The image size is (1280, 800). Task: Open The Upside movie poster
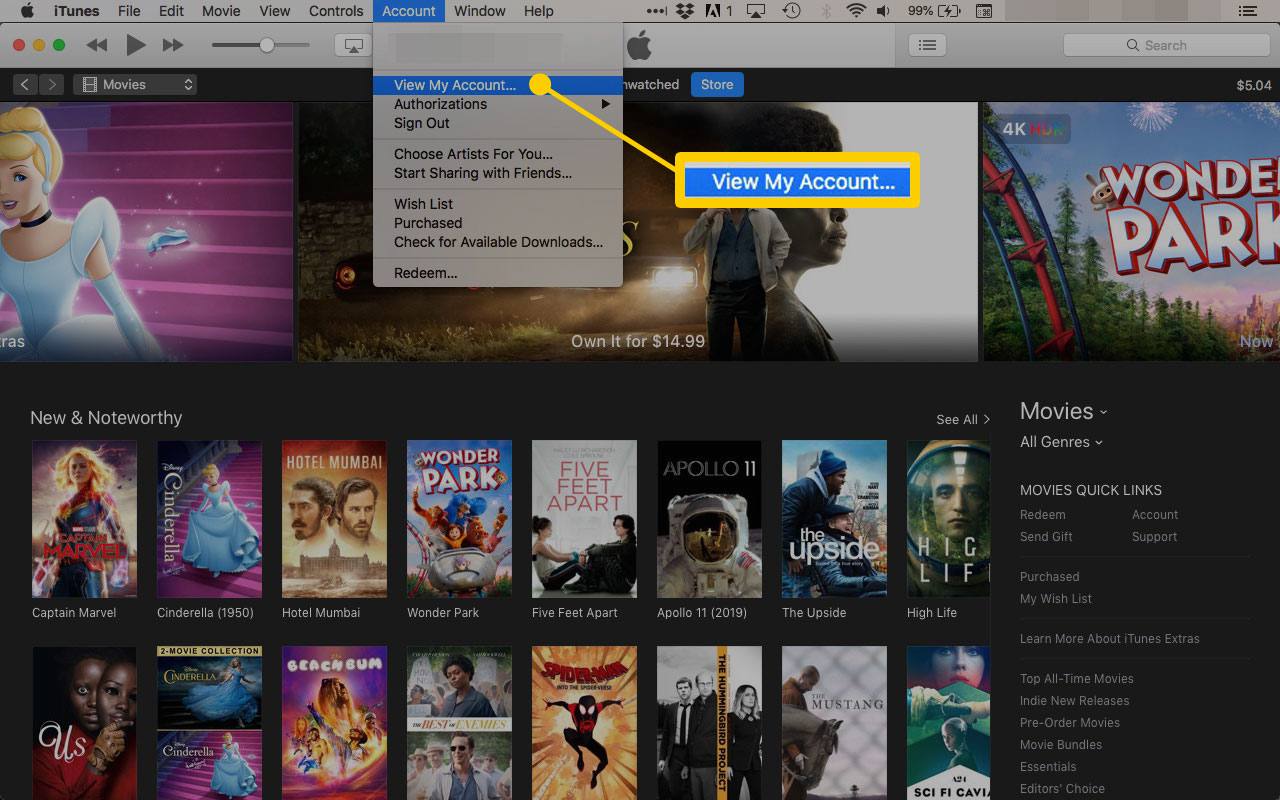[x=834, y=519]
